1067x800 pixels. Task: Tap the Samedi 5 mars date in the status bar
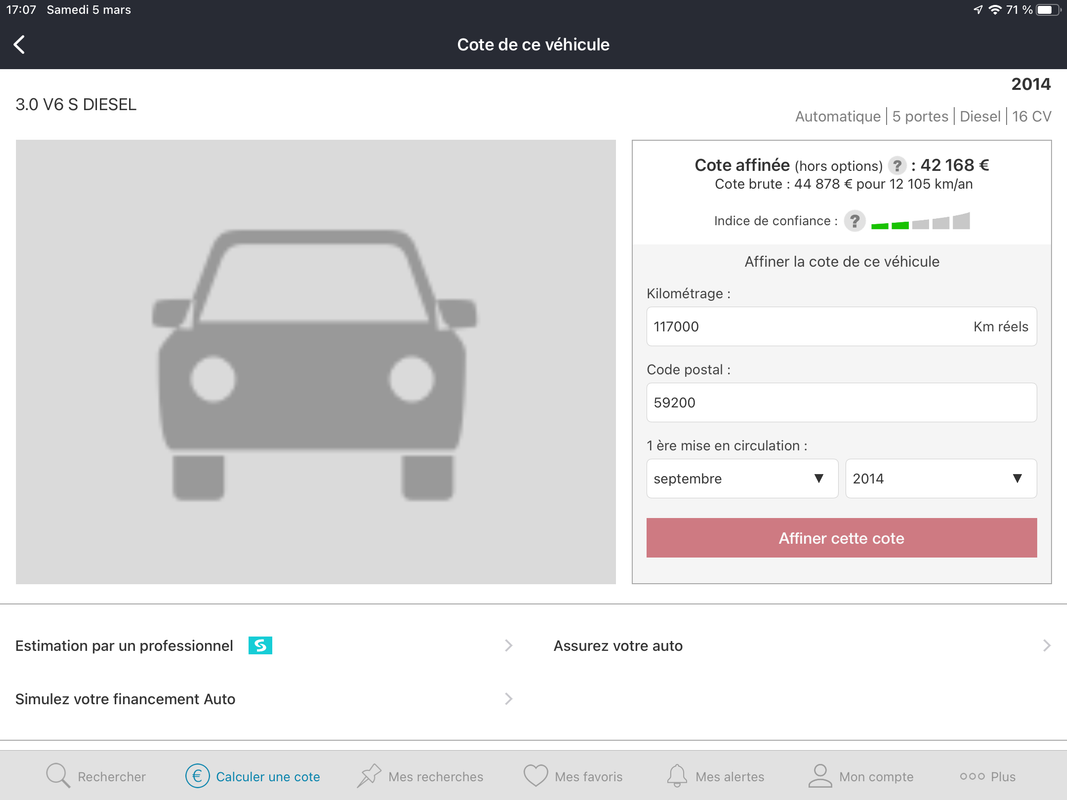88,10
